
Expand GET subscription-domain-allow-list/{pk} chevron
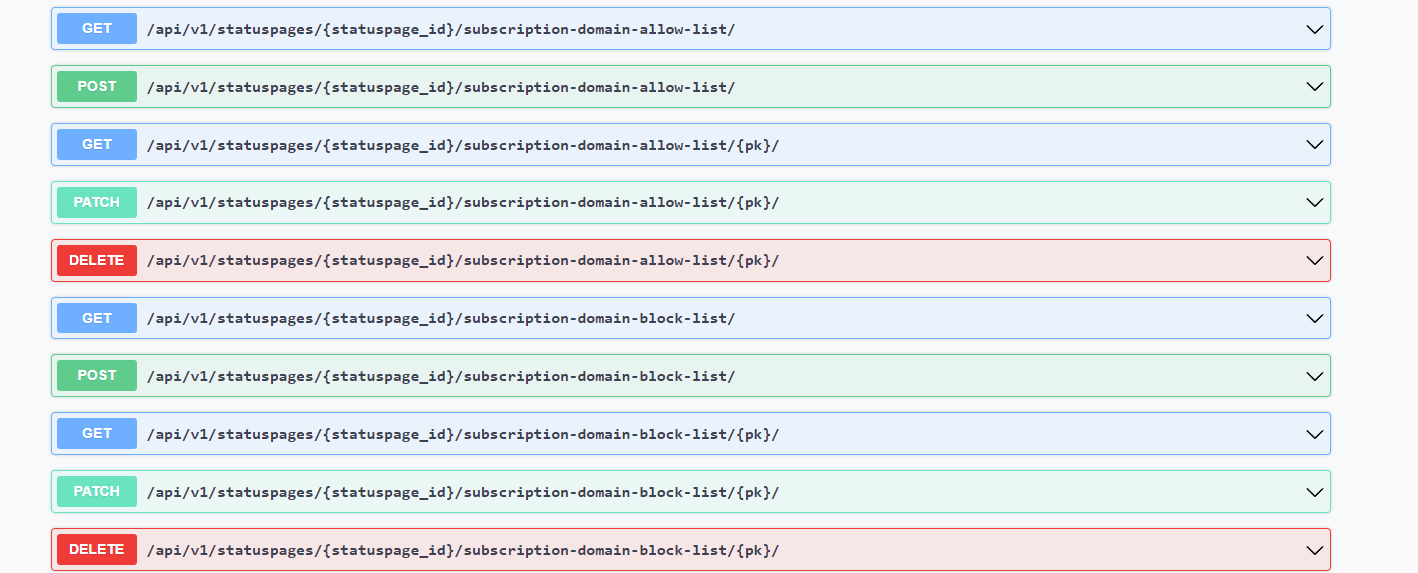pyautogui.click(x=1315, y=145)
